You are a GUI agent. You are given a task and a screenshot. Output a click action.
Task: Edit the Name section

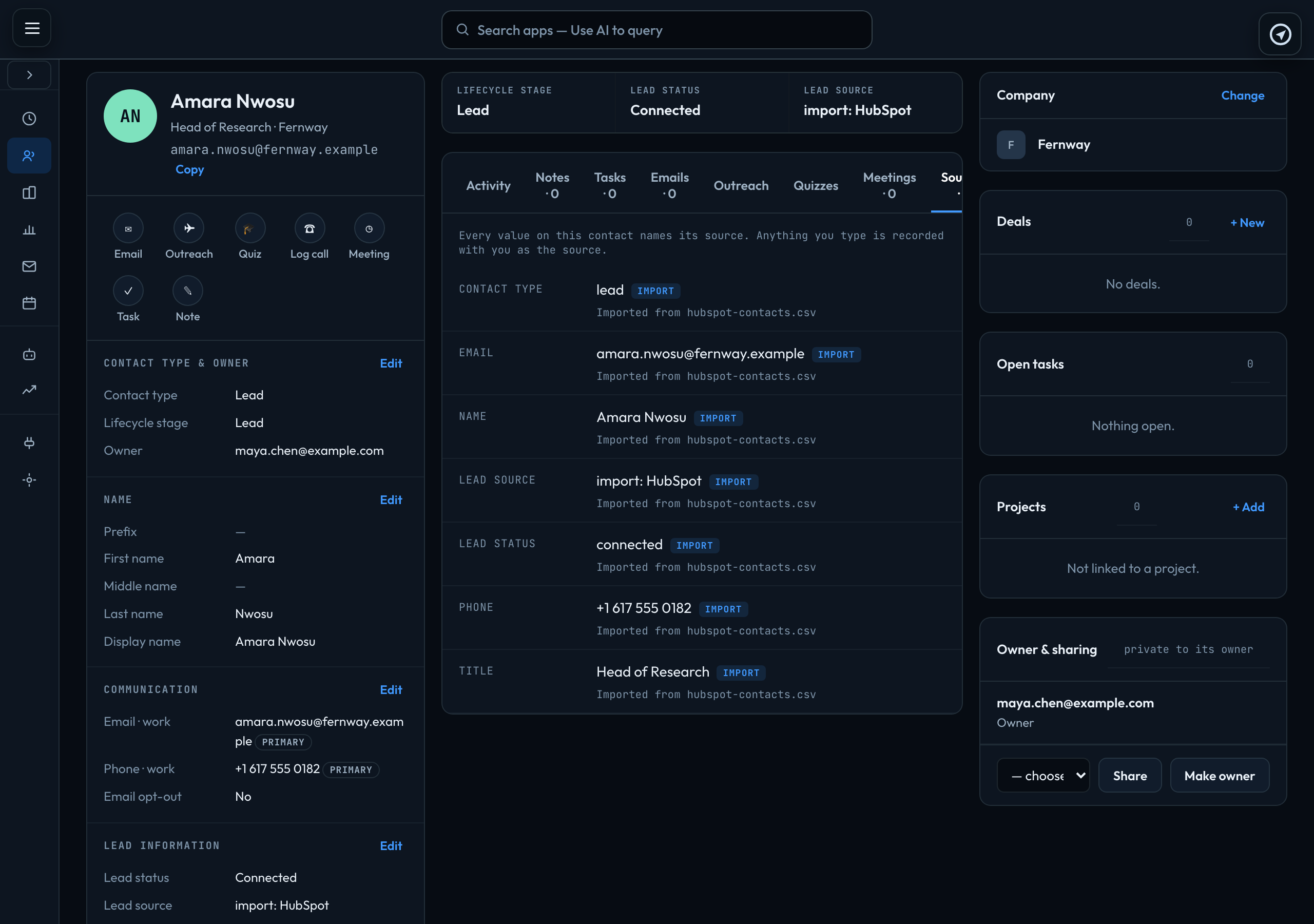coord(391,500)
